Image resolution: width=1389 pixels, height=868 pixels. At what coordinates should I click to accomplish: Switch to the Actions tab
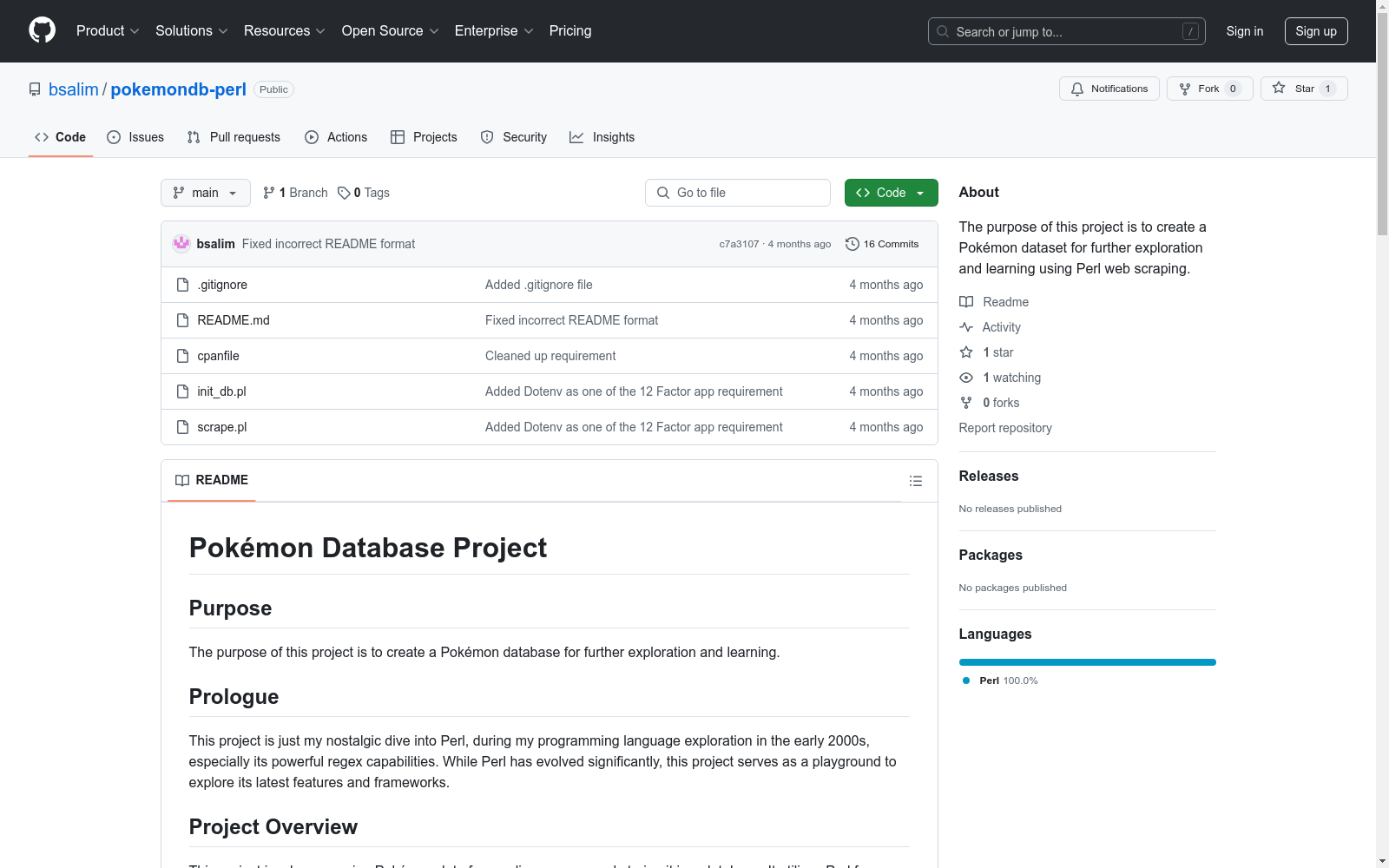(336, 137)
